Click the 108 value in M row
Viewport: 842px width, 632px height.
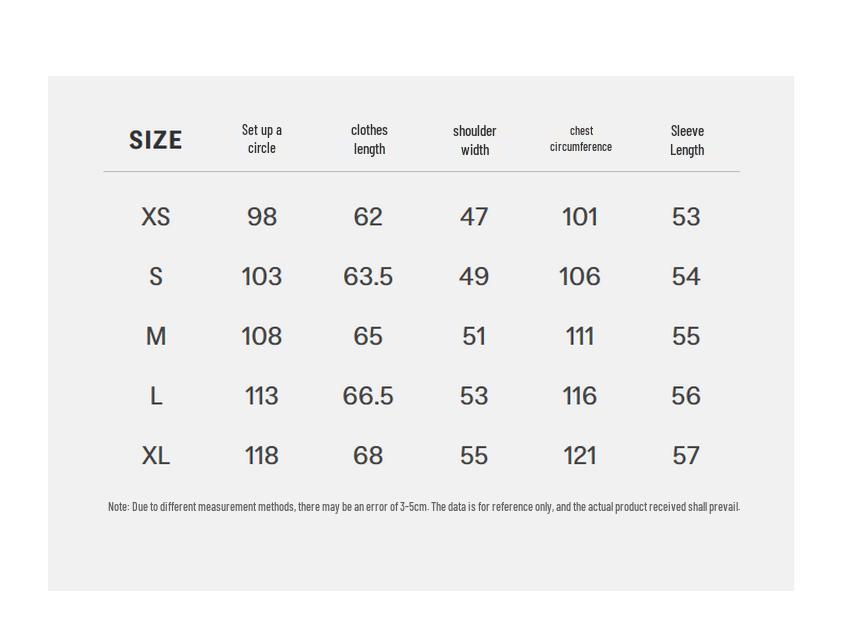coord(262,337)
